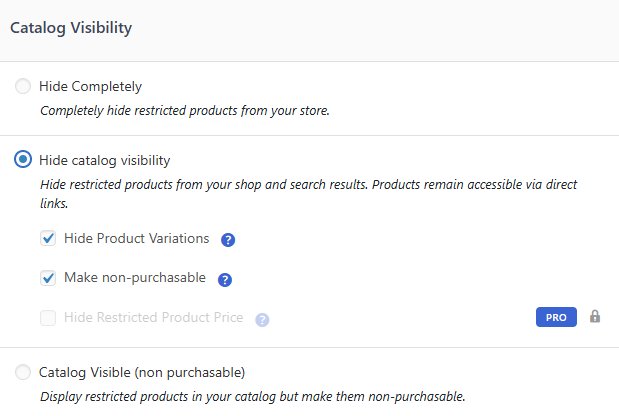The image size is (619, 416).
Task: Click the "Hide Product Variations" label text
Action: (136, 239)
